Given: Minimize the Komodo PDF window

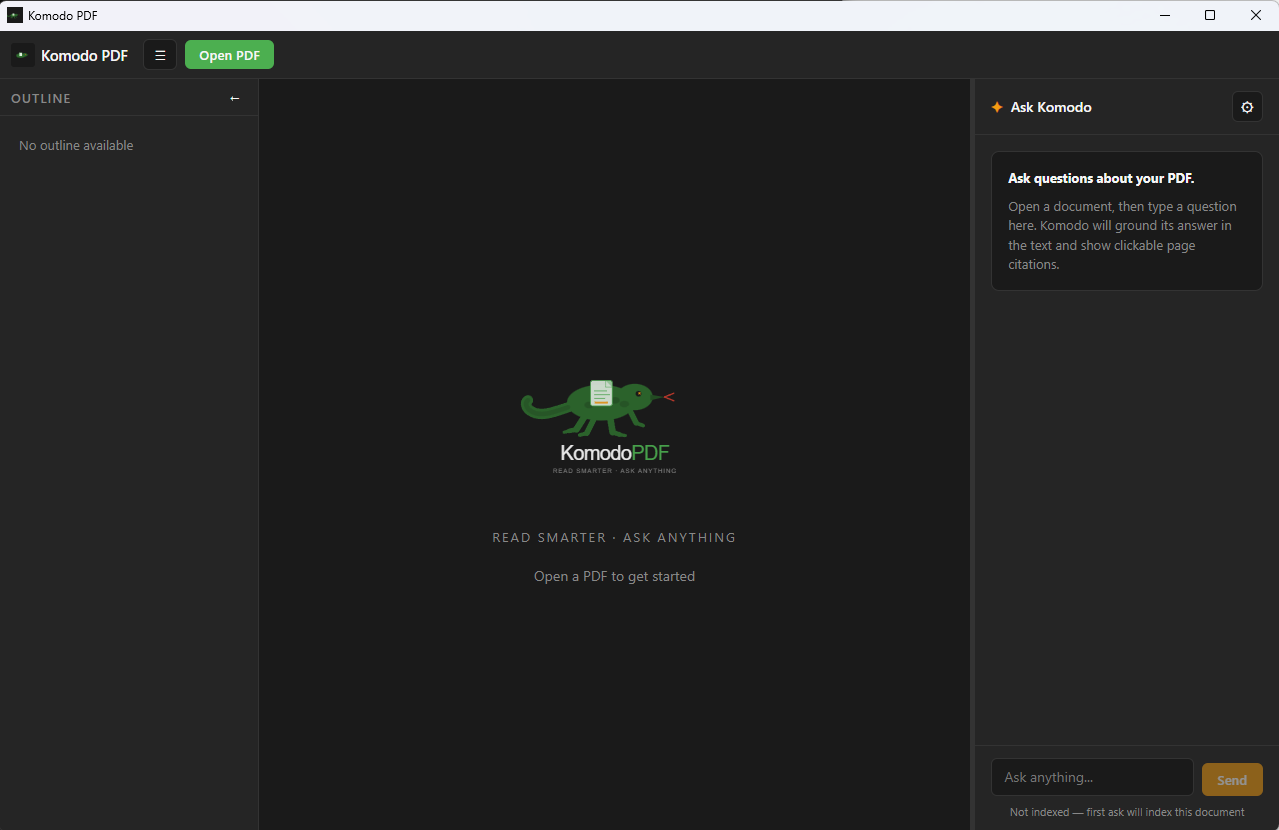Looking at the screenshot, I should 1164,15.
